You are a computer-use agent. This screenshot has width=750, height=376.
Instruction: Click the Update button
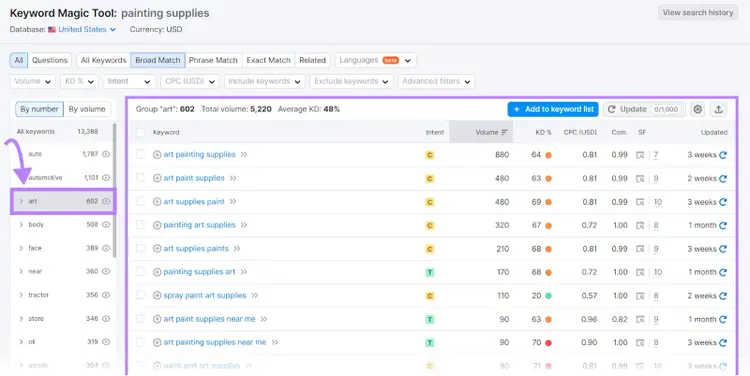[644, 109]
